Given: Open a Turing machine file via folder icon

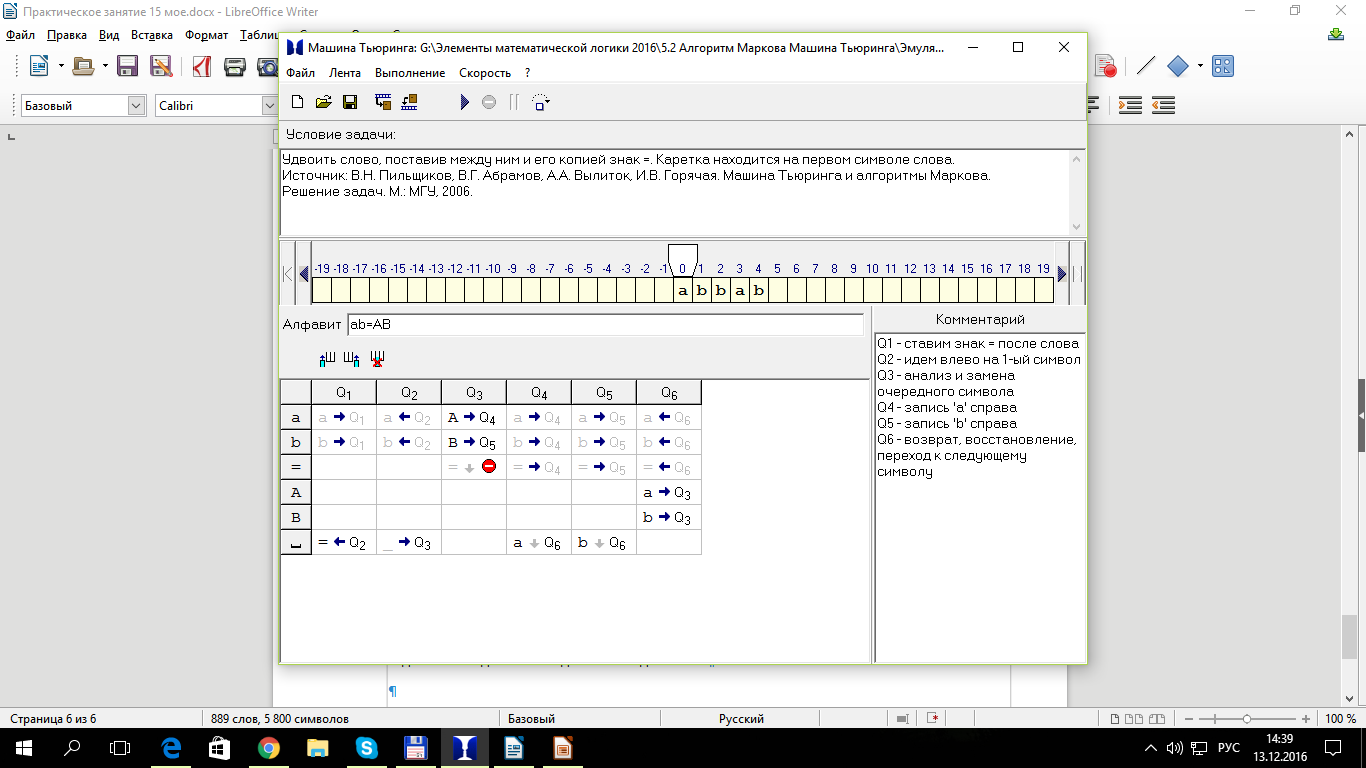Looking at the screenshot, I should click(323, 102).
